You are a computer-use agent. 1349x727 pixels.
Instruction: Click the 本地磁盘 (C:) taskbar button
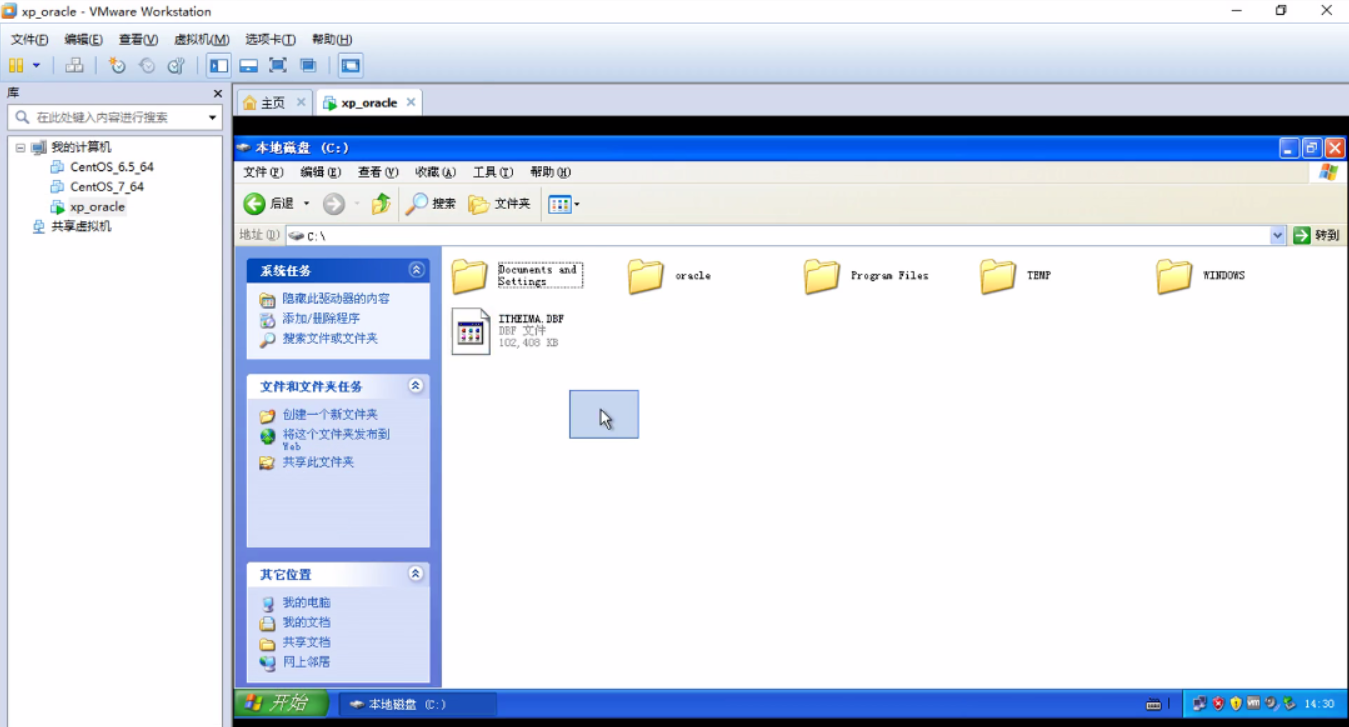tap(417, 704)
